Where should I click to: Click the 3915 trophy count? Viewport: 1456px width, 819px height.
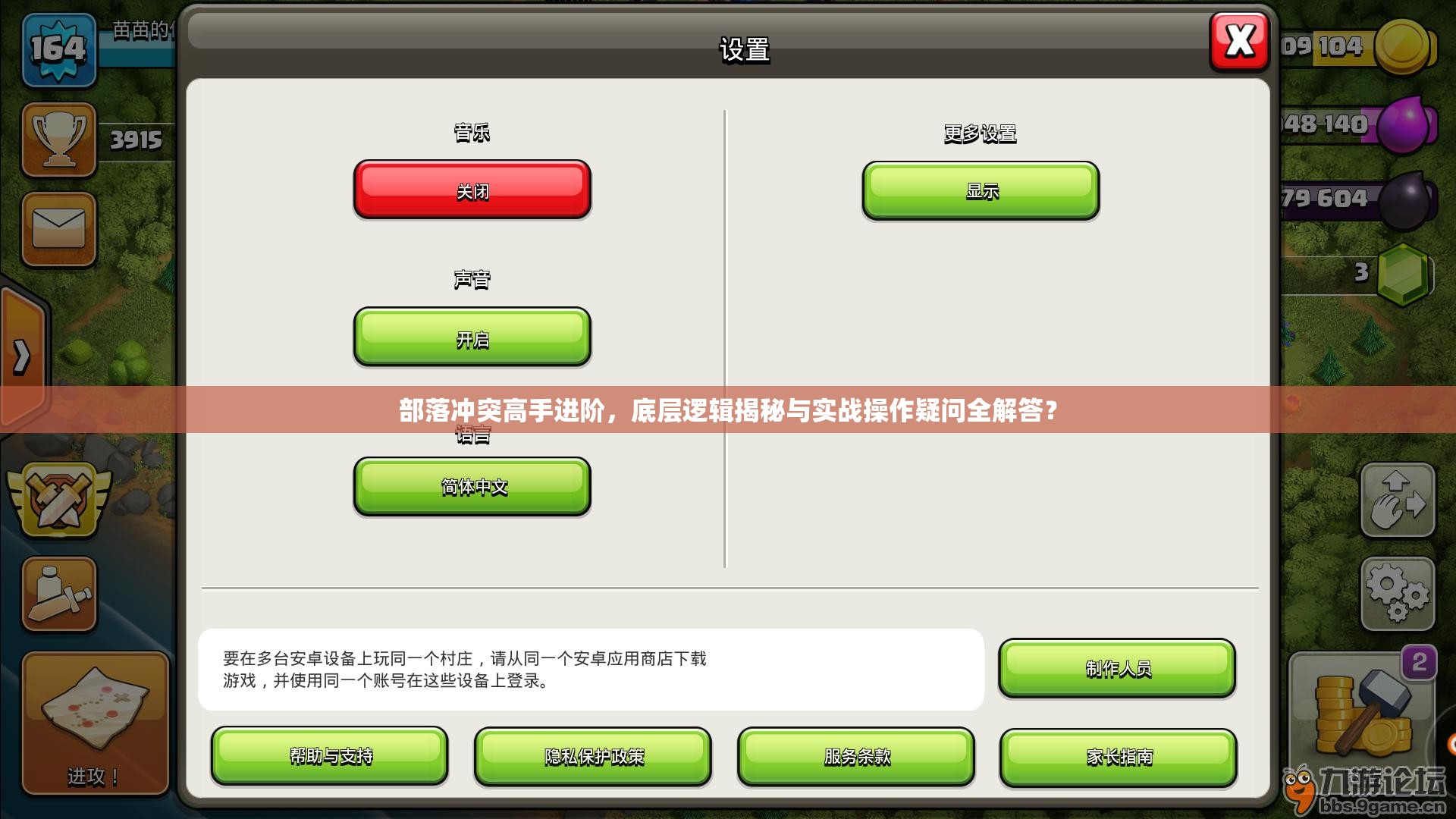[136, 140]
